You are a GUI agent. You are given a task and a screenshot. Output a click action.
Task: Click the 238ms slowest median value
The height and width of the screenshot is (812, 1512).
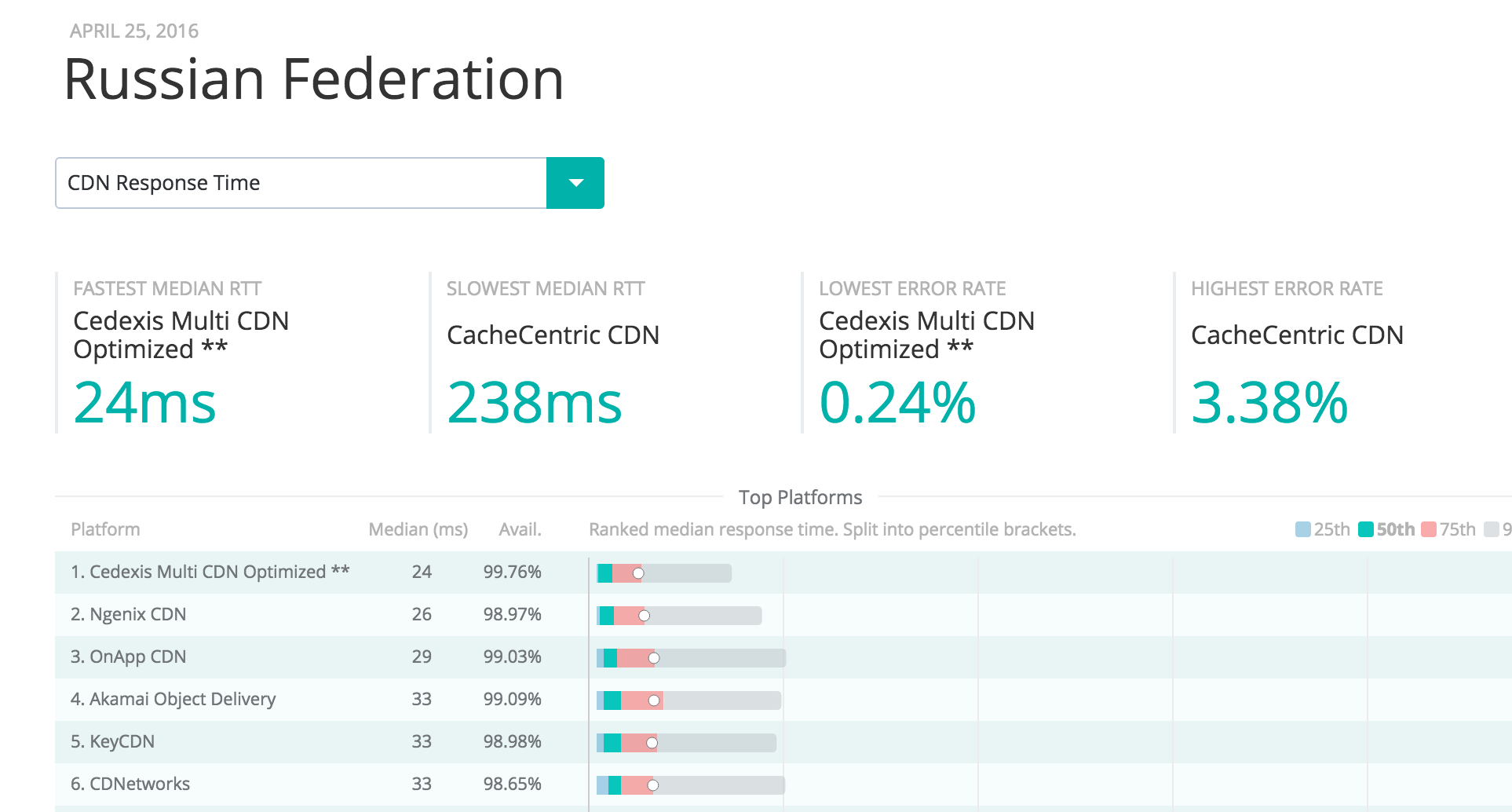[x=535, y=403]
